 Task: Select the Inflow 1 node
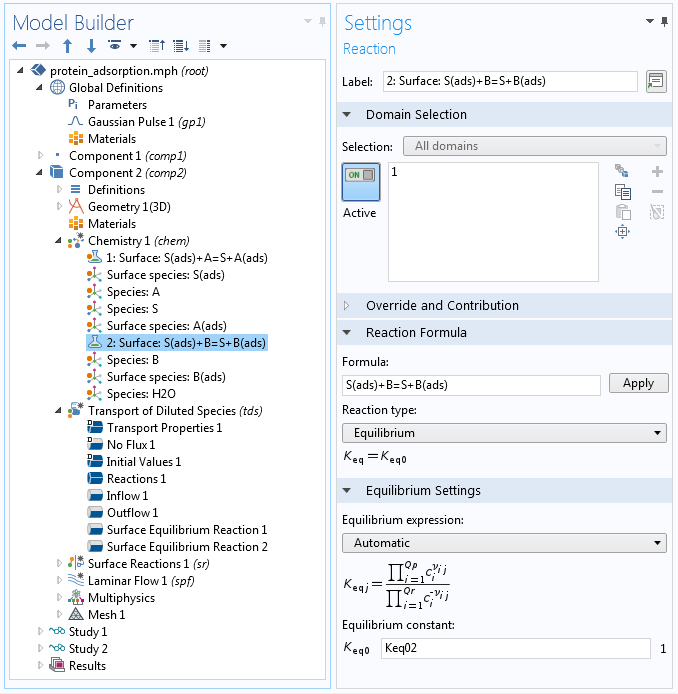(x=127, y=496)
